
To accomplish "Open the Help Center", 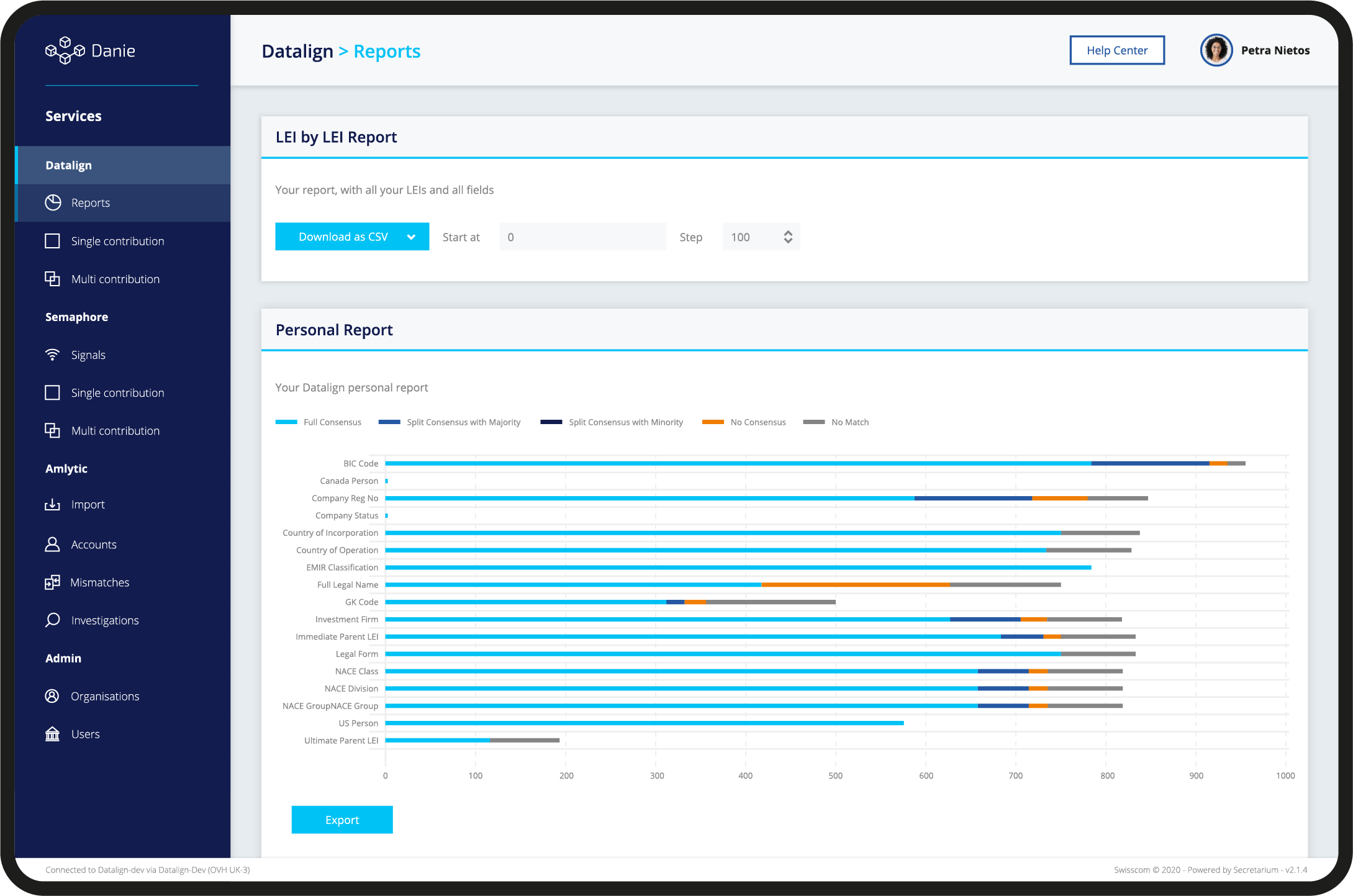I will pyautogui.click(x=1116, y=50).
